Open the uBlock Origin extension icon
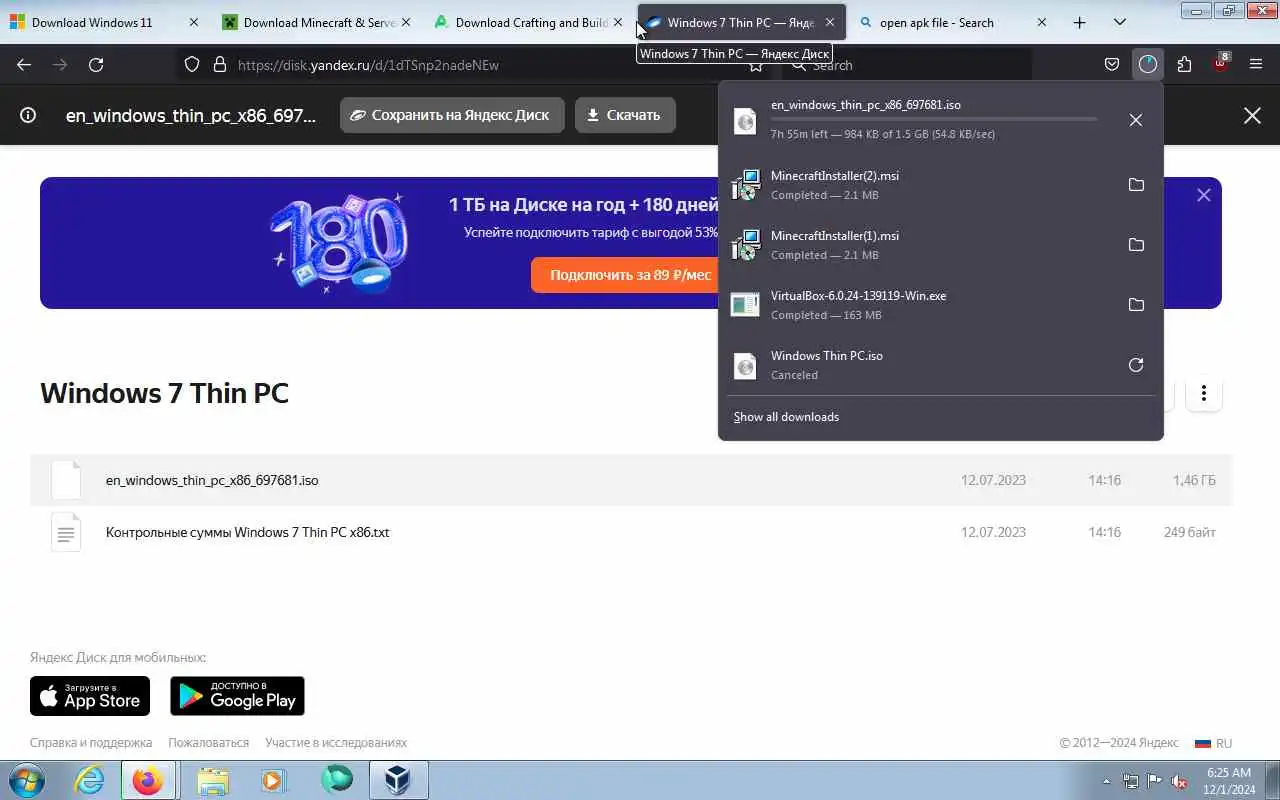 pos(1220,64)
